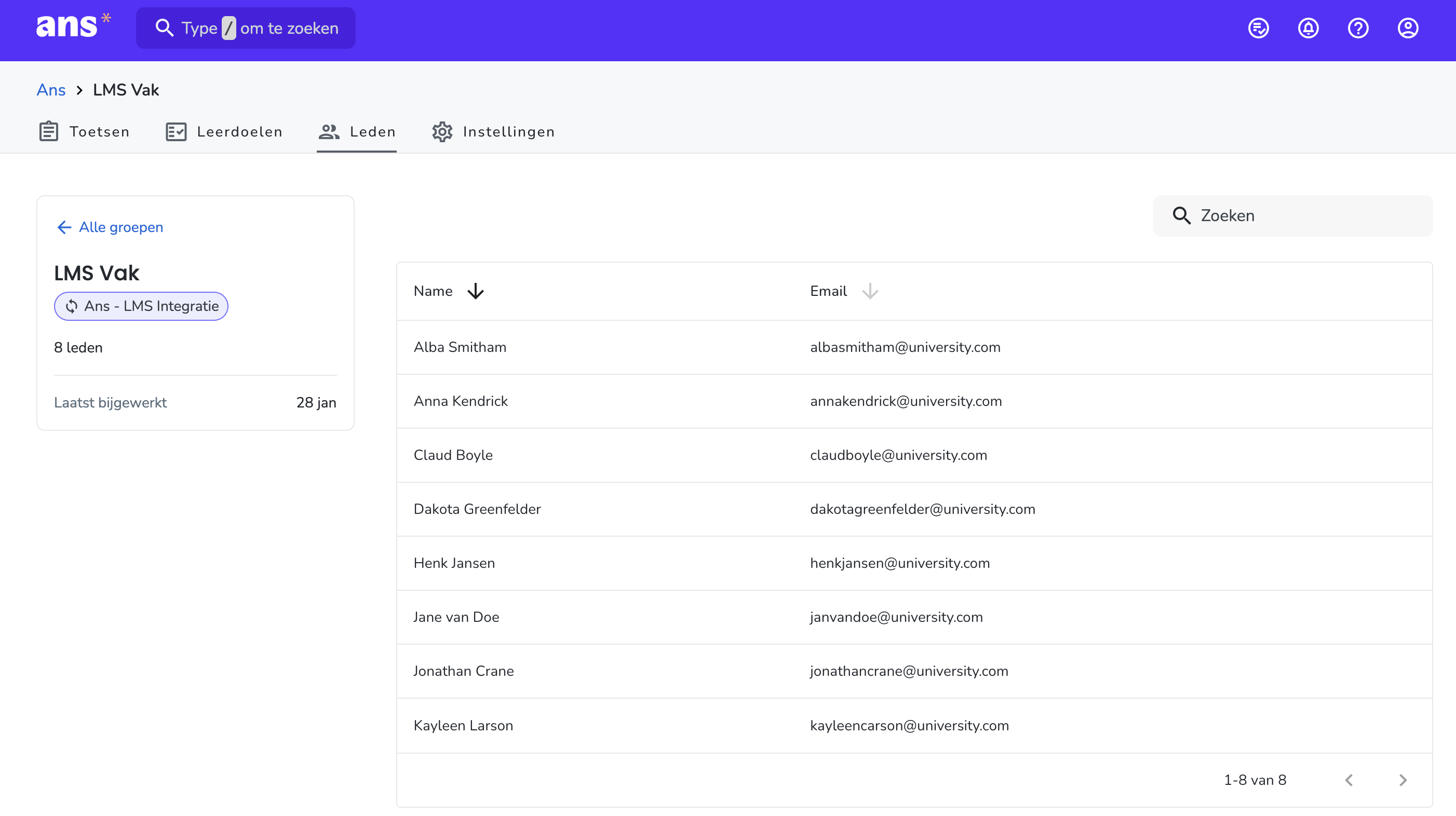1456x816 pixels.
Task: Click the back arrow beside Alle groepen
Action: (64, 227)
